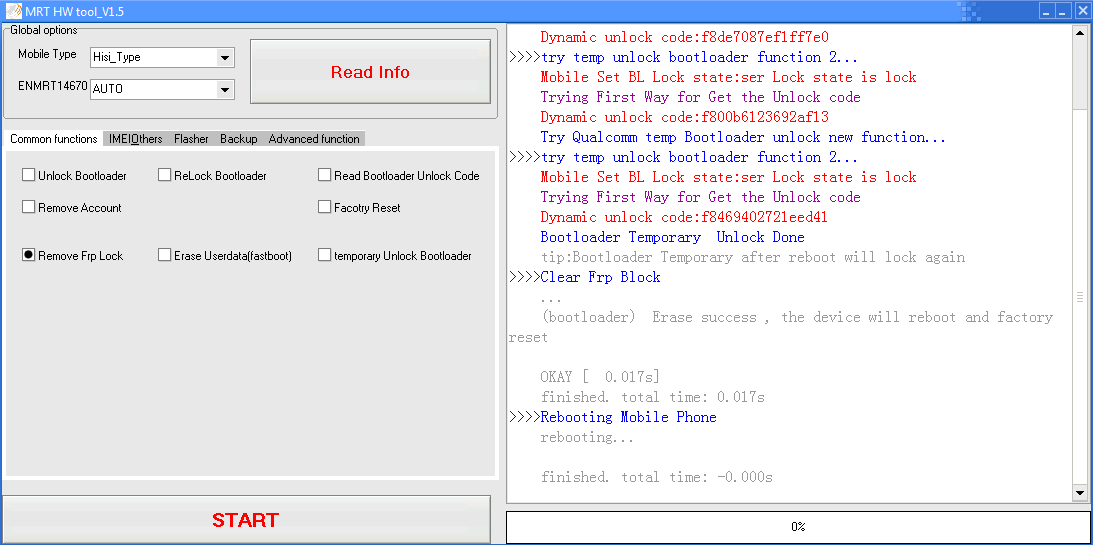This screenshot has width=1093, height=545.
Task: Click 'Try Qualcomm temp Bootloader unlock' log line
Action: click(x=743, y=137)
